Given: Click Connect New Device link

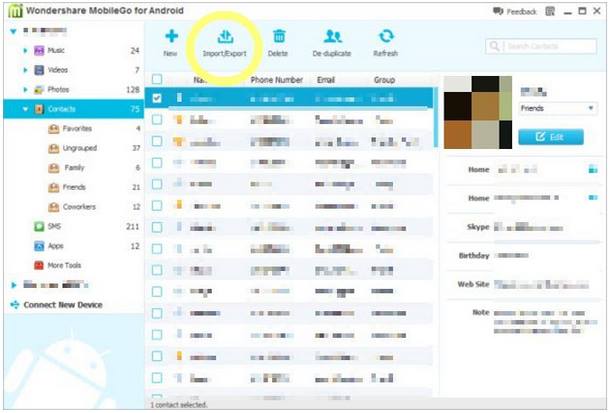Looking at the screenshot, I should pyautogui.click(x=63, y=305).
